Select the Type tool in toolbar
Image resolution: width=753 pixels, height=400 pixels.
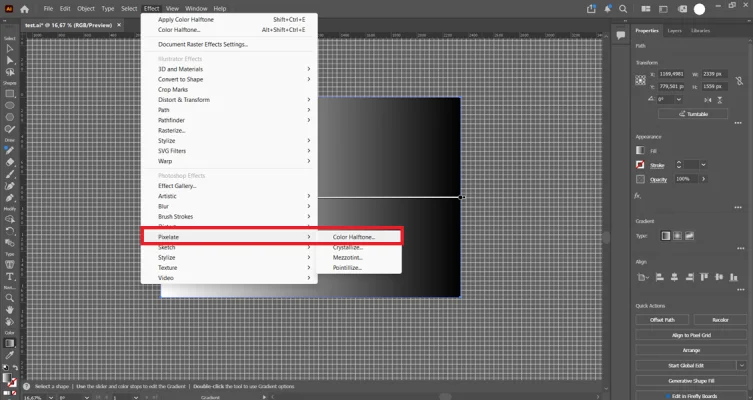[x=10, y=277]
